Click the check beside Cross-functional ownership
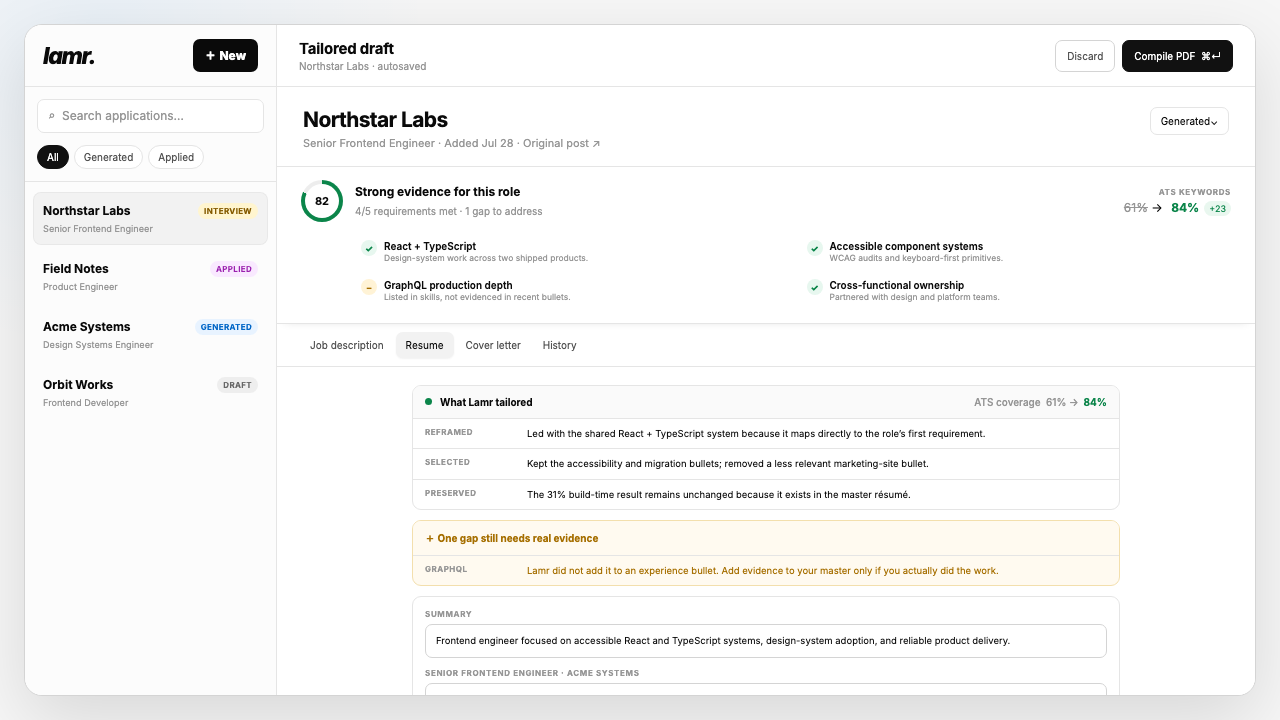 (815, 287)
